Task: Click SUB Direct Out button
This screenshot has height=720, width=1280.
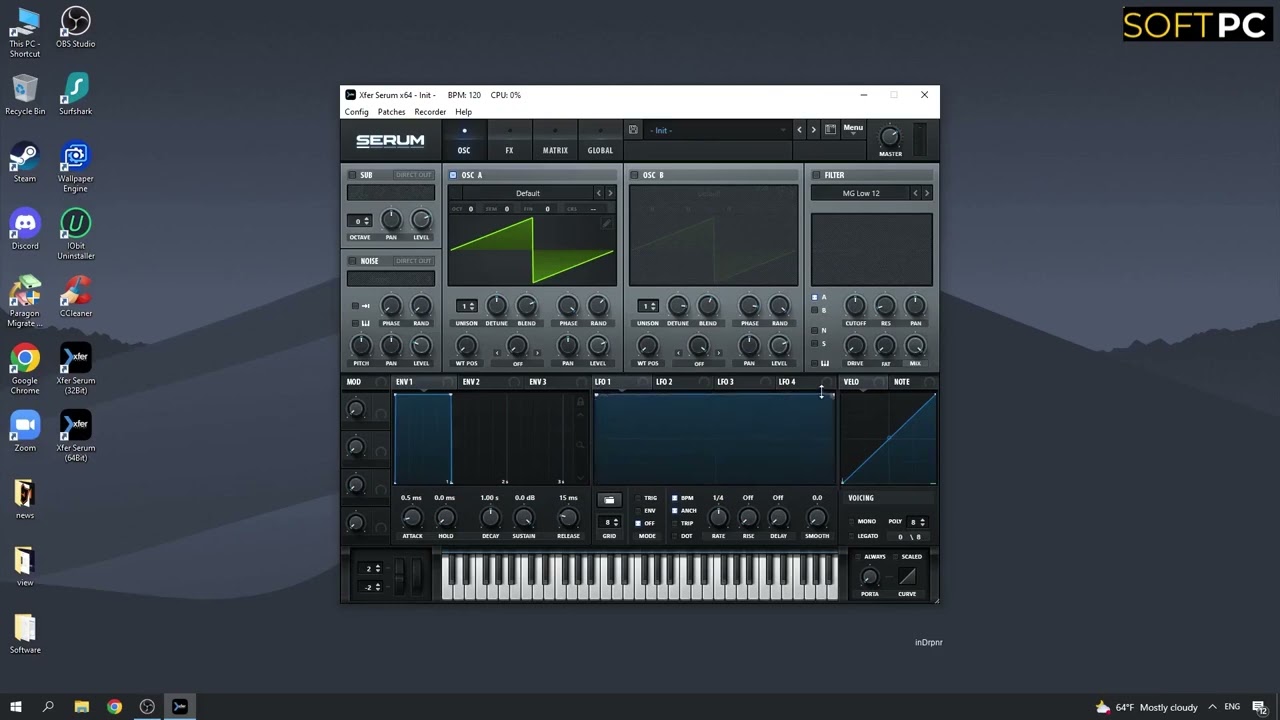Action: tap(413, 175)
